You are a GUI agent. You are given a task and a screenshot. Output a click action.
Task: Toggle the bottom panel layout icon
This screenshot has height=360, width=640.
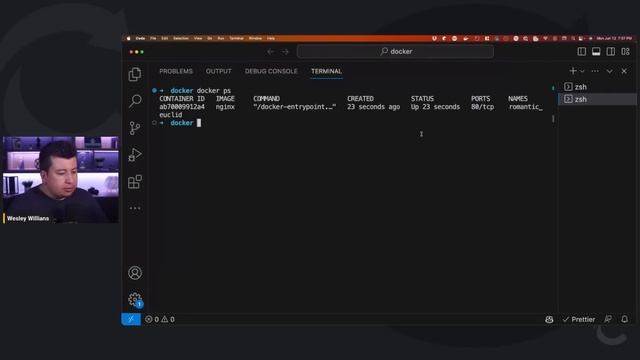click(x=596, y=51)
